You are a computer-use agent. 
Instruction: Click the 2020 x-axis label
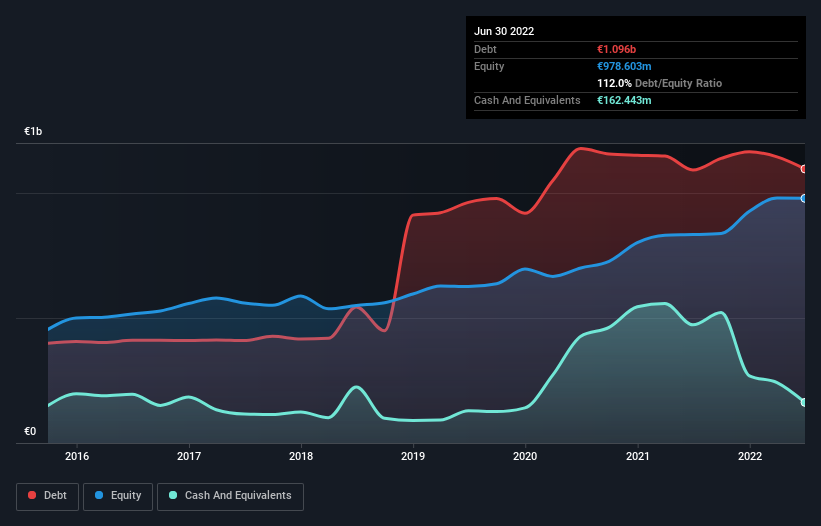tap(525, 456)
